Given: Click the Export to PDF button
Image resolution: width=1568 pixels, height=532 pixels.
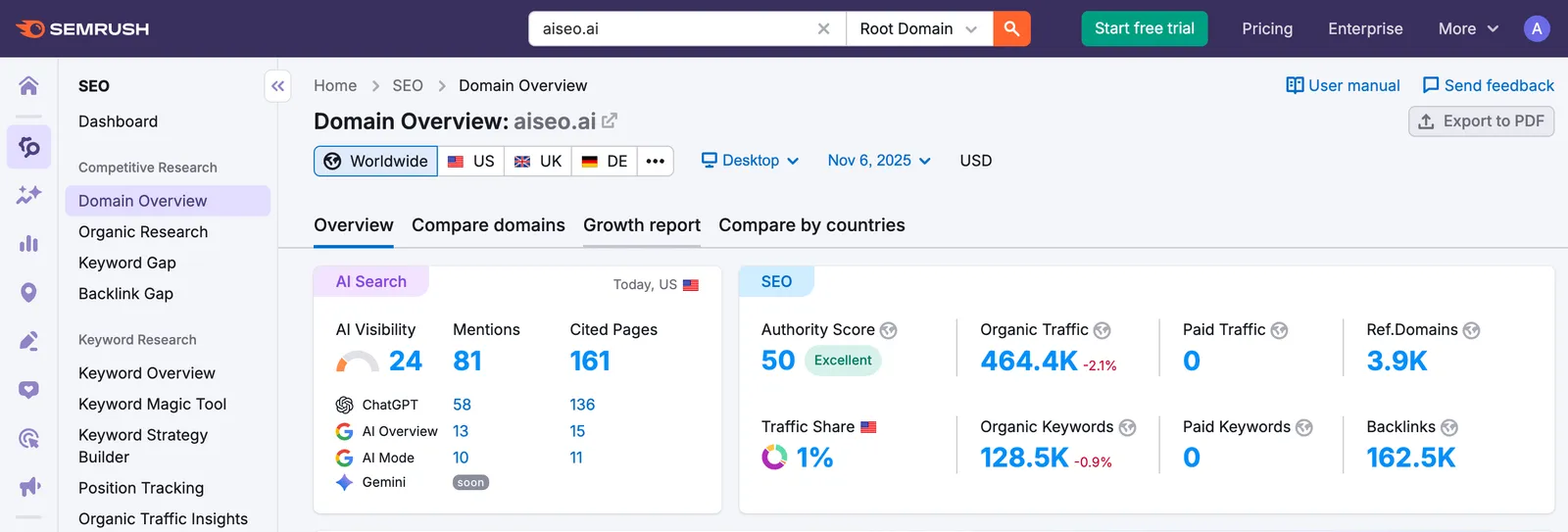Looking at the screenshot, I should click(x=1481, y=121).
